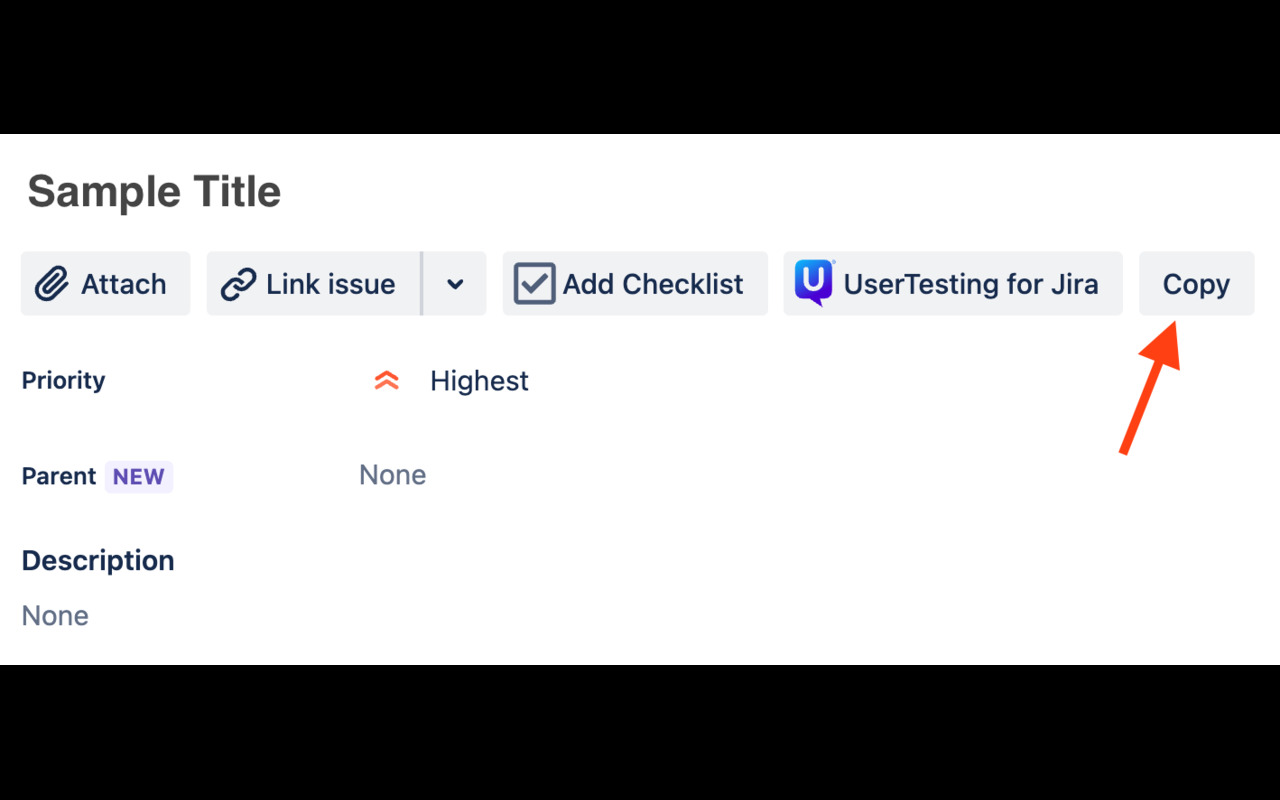Click the UserTesting for Jira toolbar entry
Screen dimensions: 1280x800
[x=952, y=283]
